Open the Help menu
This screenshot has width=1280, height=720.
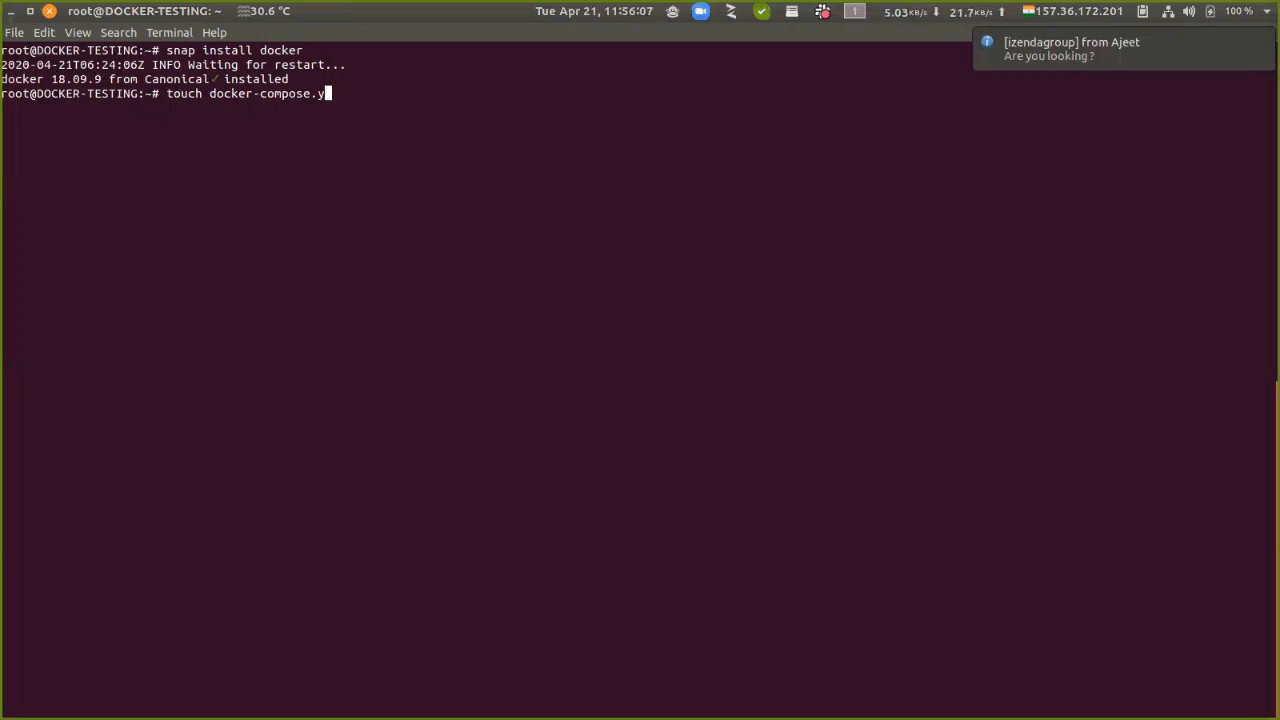(x=214, y=32)
